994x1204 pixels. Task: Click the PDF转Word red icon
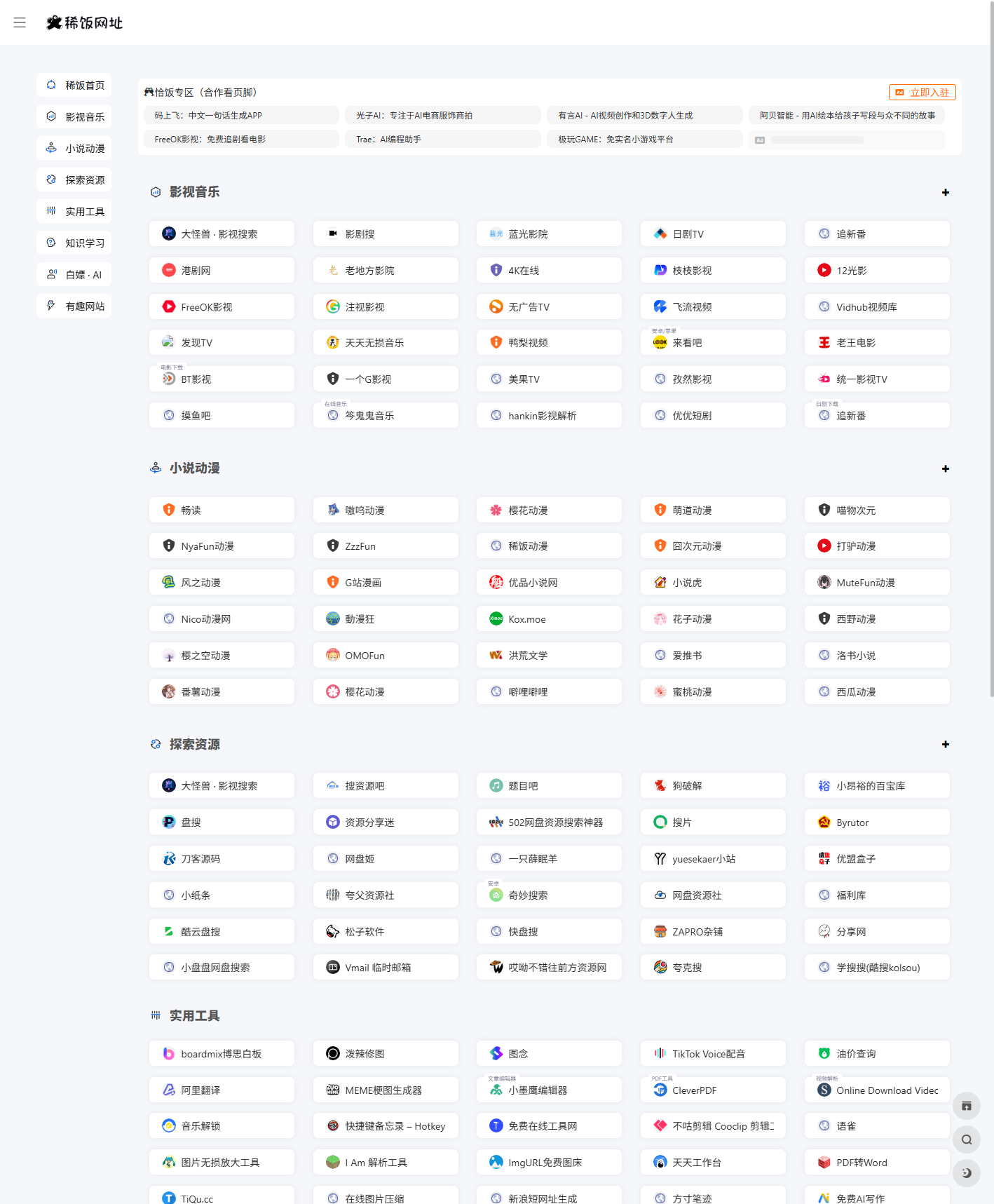pos(824,1162)
